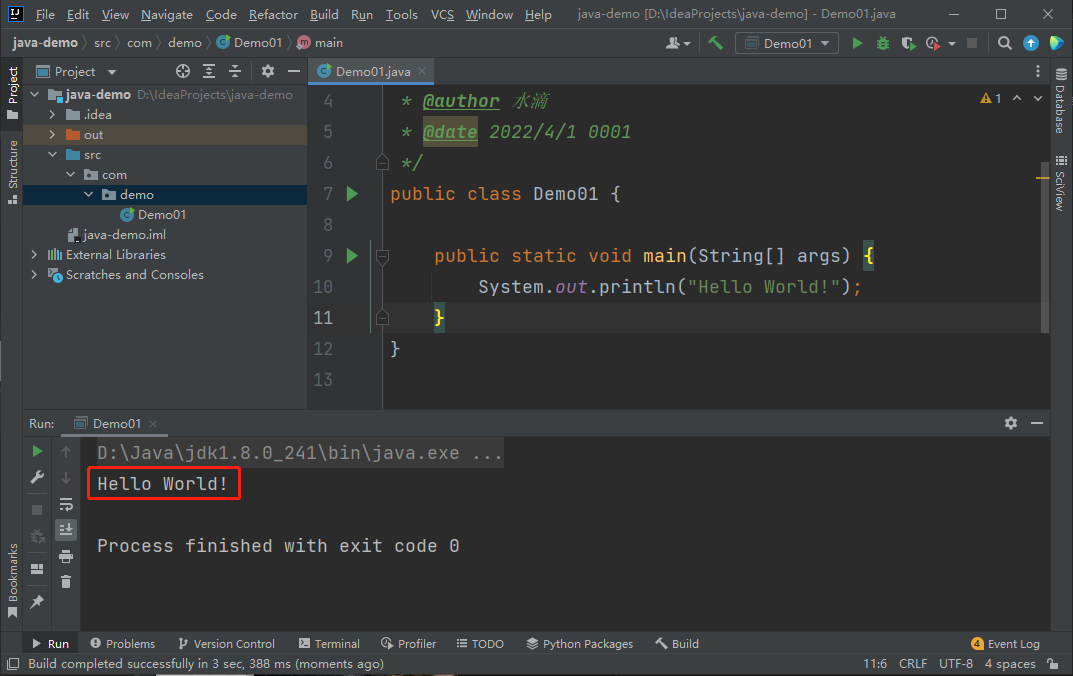Viewport: 1073px width, 676px height.
Task: Click the 4 spaces indent setting
Action: pos(1010,664)
